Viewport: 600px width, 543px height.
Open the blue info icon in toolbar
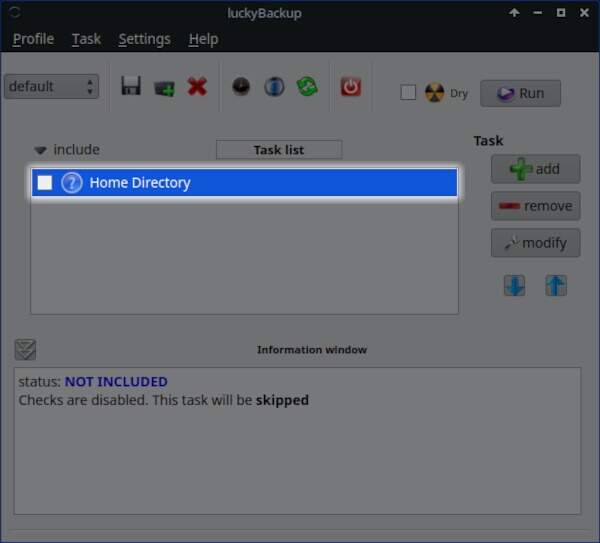click(x=274, y=86)
